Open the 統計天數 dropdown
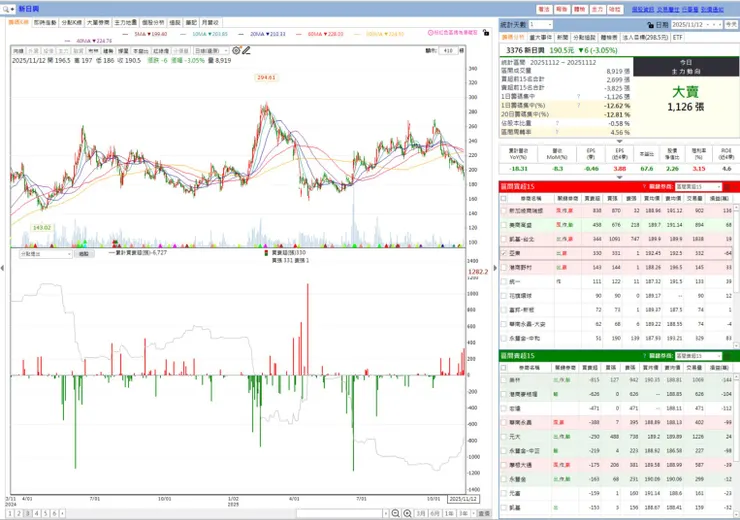The image size is (740, 520). [x=540, y=25]
